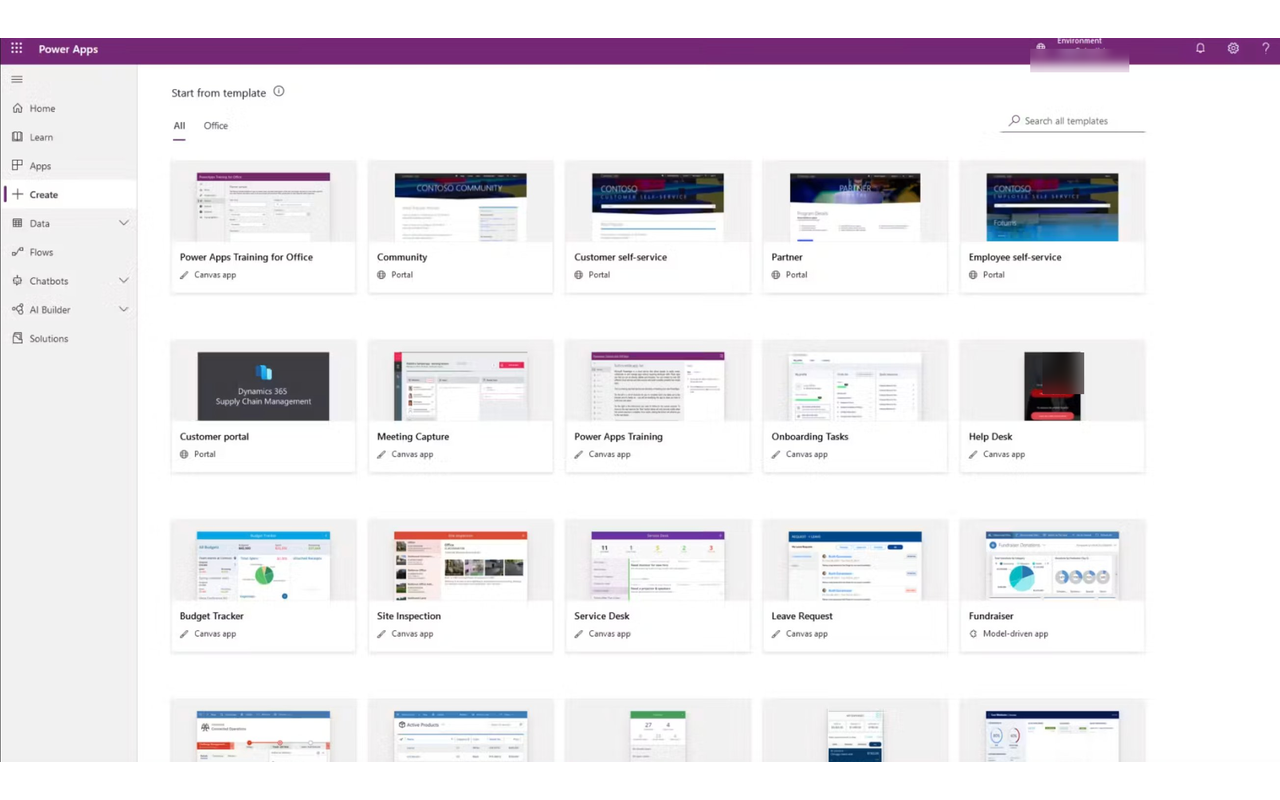Select the Meeting Capture template thumbnail
The height and width of the screenshot is (800, 1280).
(x=460, y=386)
